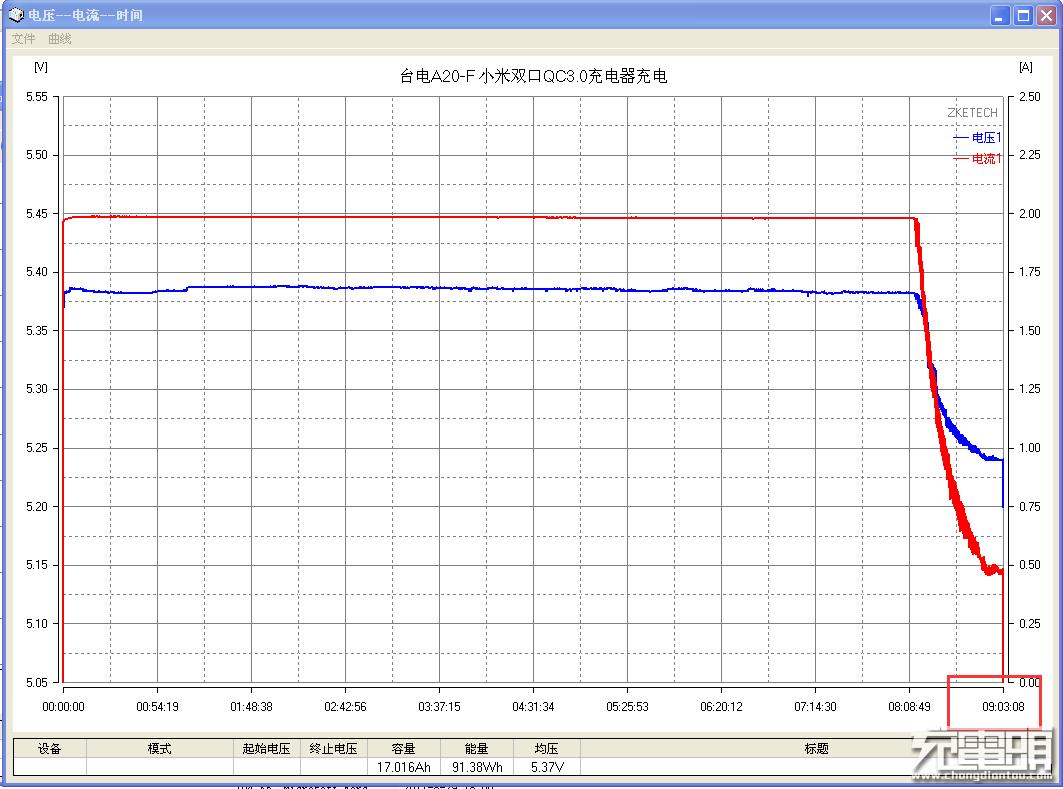Close the 电压--电流--时间 window

(1045, 16)
